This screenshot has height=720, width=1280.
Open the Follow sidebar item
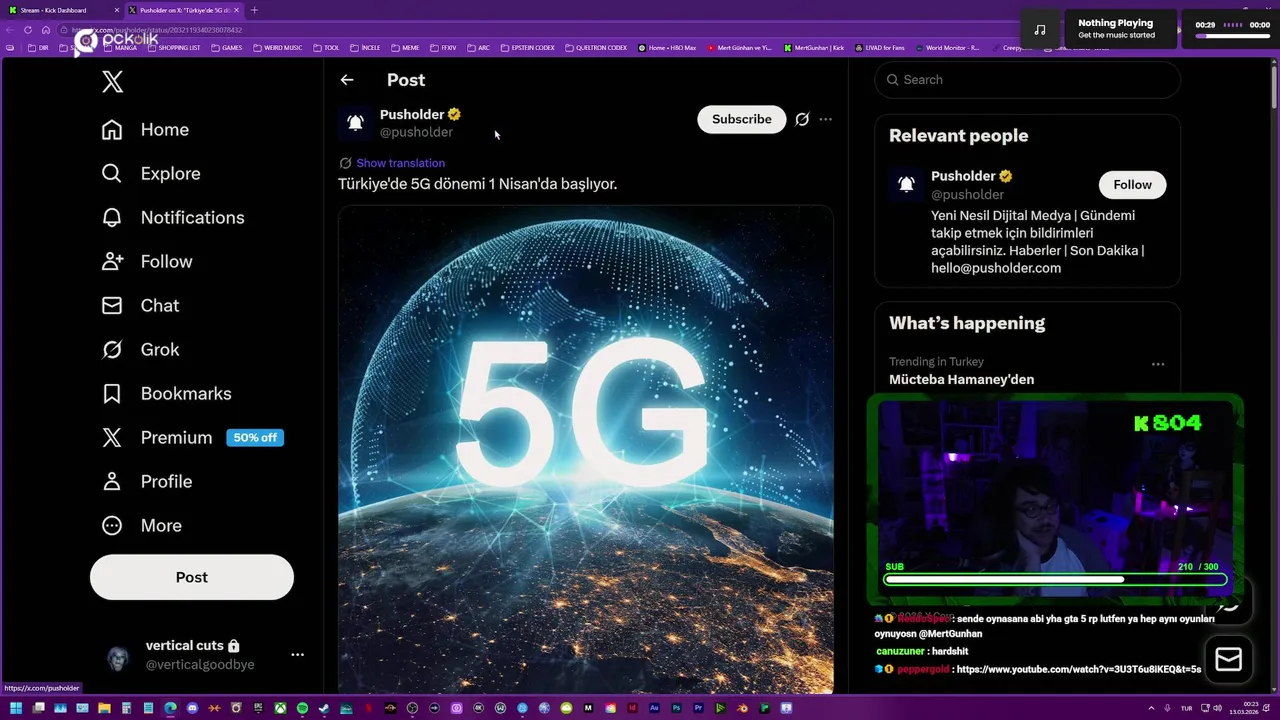tap(147, 262)
